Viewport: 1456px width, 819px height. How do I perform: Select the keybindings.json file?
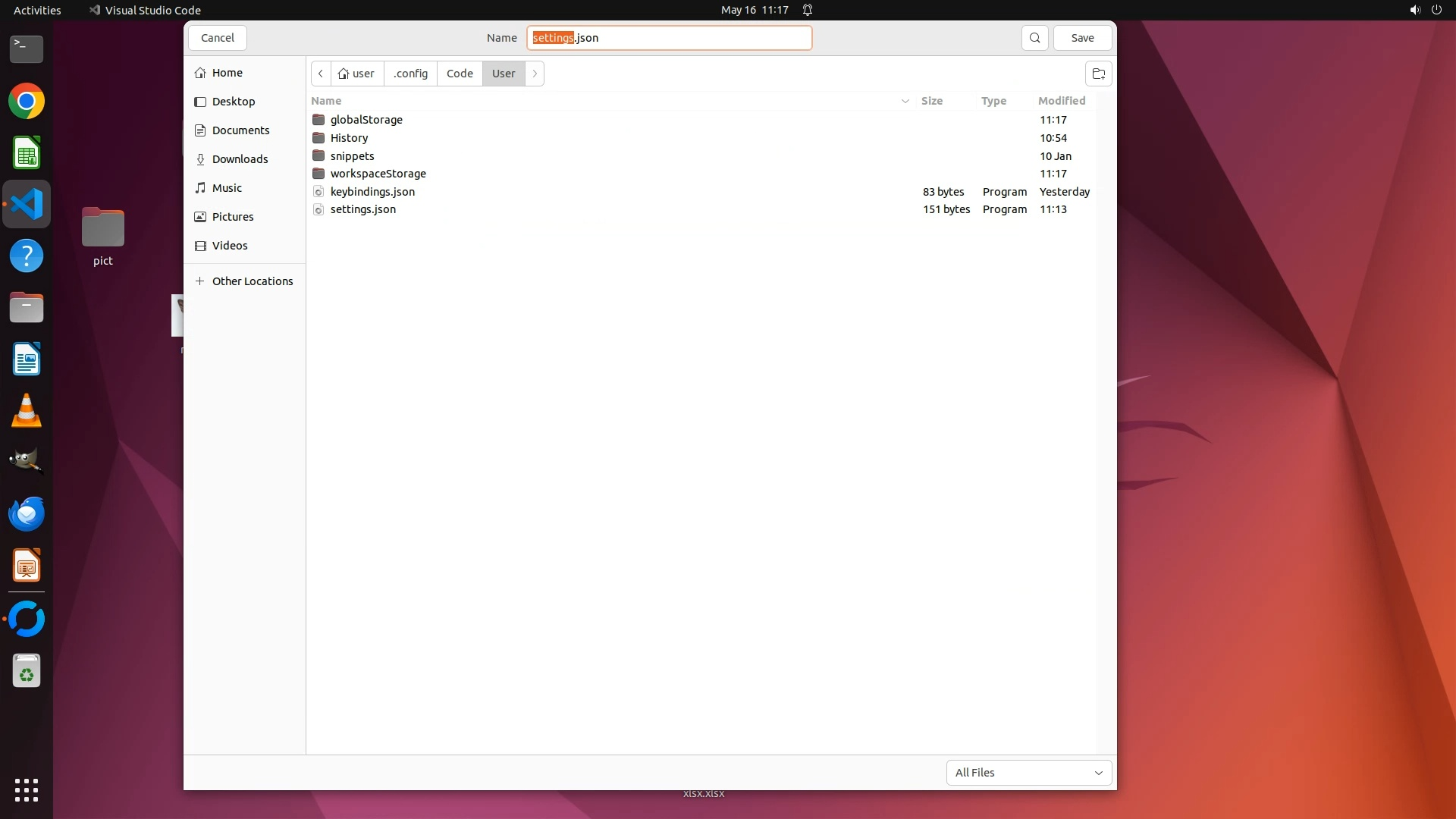tap(372, 192)
